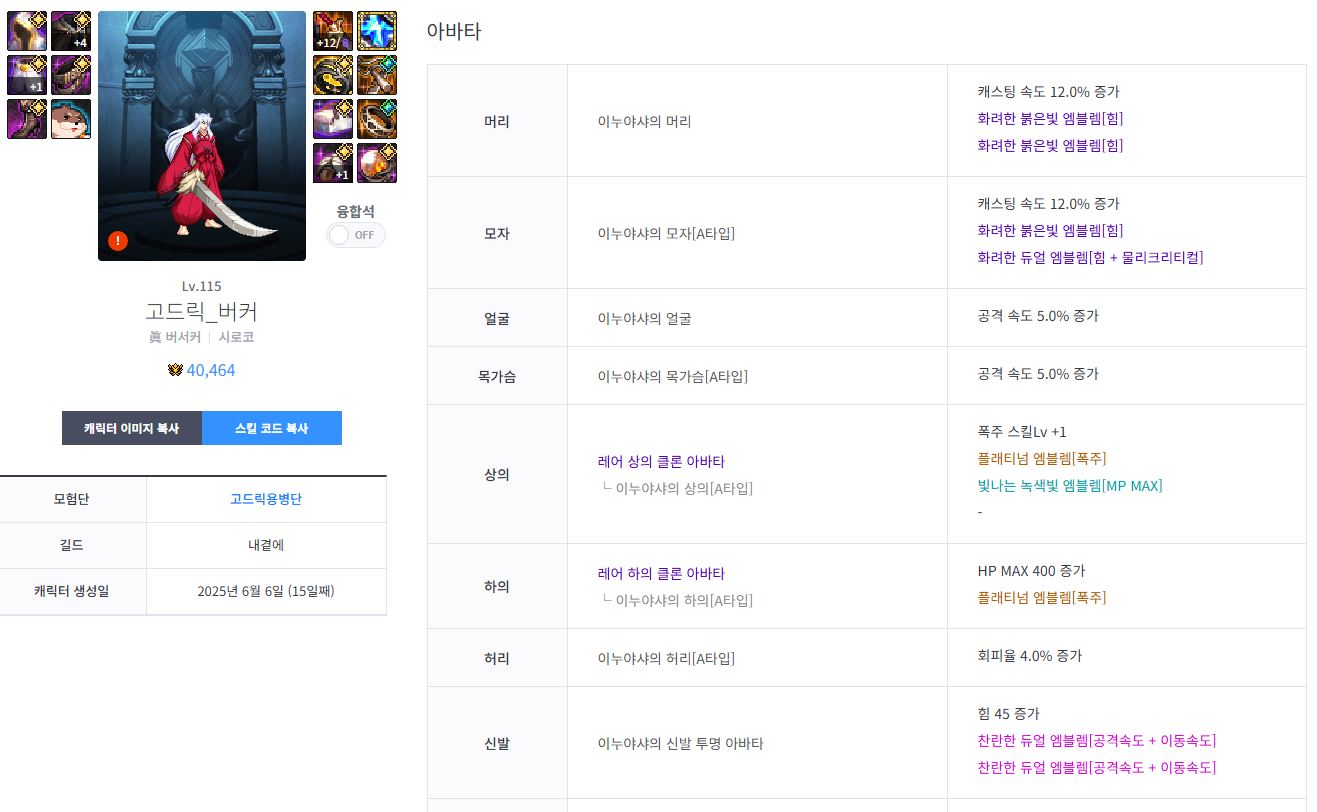Click the golden helmet shoulder armor icon
This screenshot has height=812, width=1317.
(x=27, y=31)
